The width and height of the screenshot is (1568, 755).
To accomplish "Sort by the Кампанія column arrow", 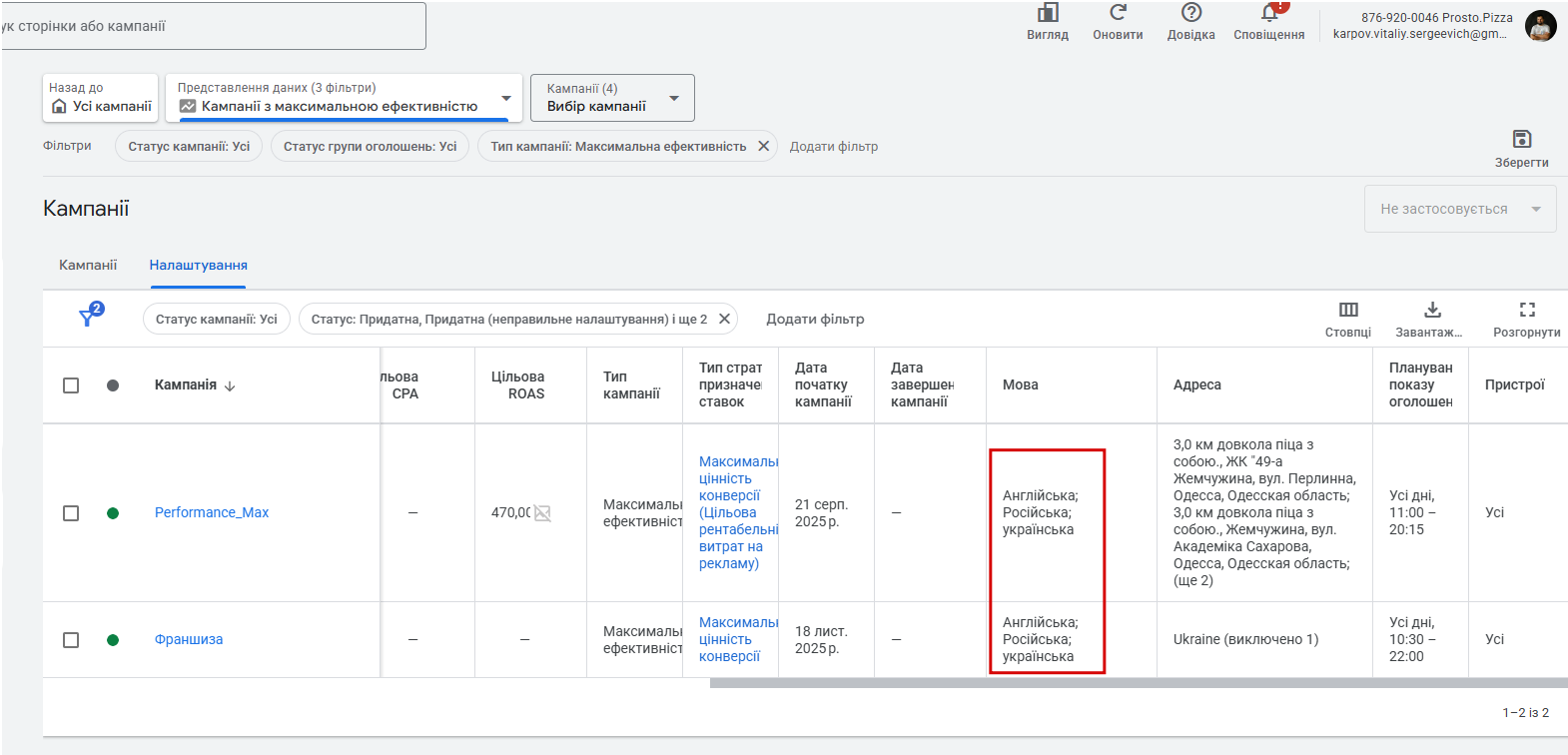I will tap(230, 386).
